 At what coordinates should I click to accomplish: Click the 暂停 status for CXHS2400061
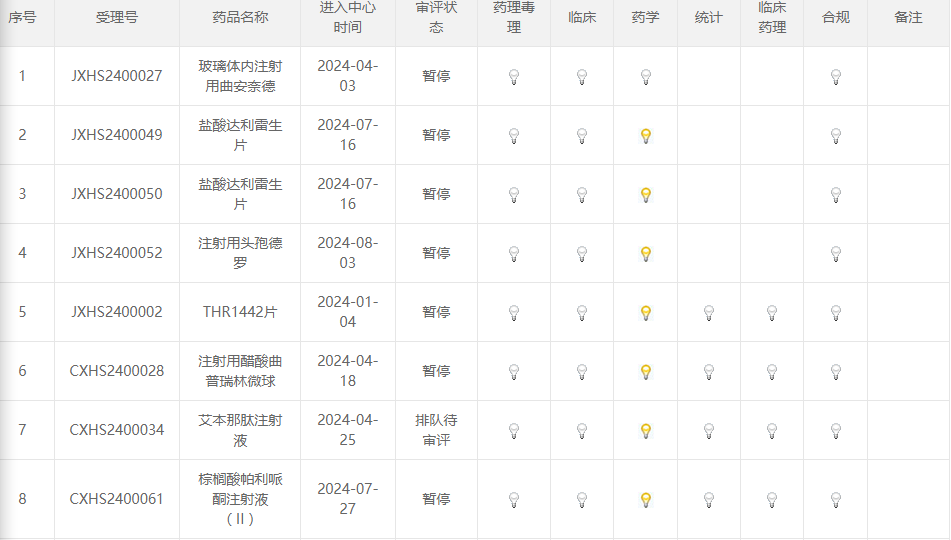pos(436,499)
